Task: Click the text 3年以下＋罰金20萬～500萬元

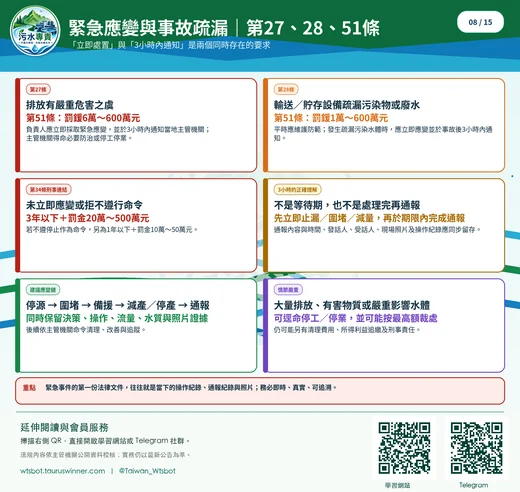Action: tap(87, 218)
